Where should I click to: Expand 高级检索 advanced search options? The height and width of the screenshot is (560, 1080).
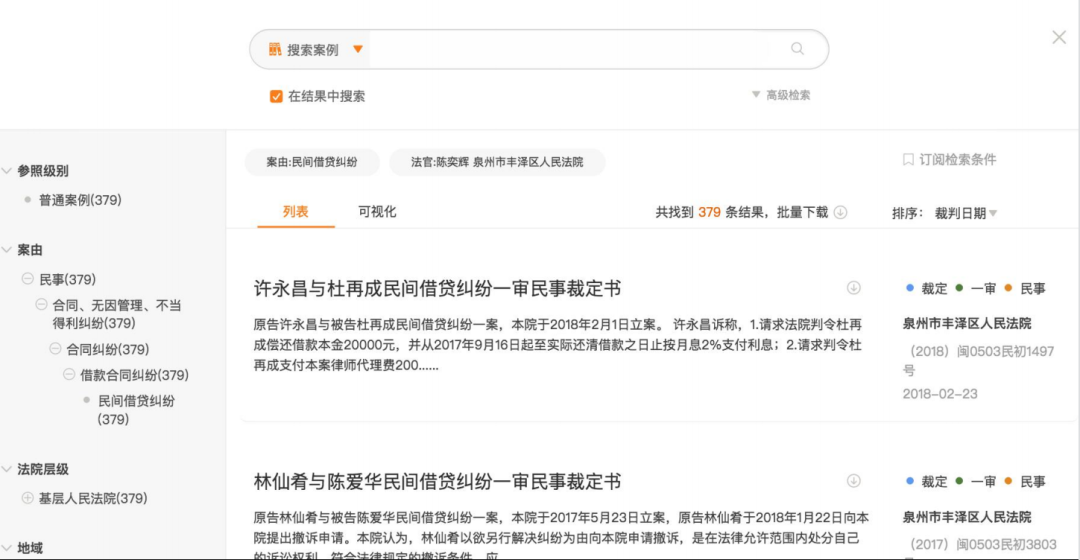click(780, 95)
